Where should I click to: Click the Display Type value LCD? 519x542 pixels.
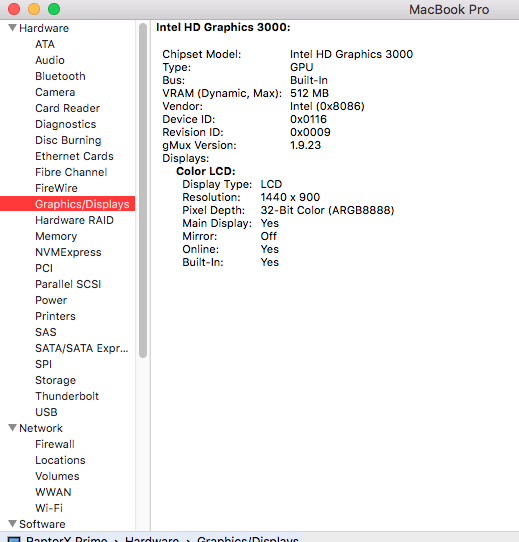point(271,184)
